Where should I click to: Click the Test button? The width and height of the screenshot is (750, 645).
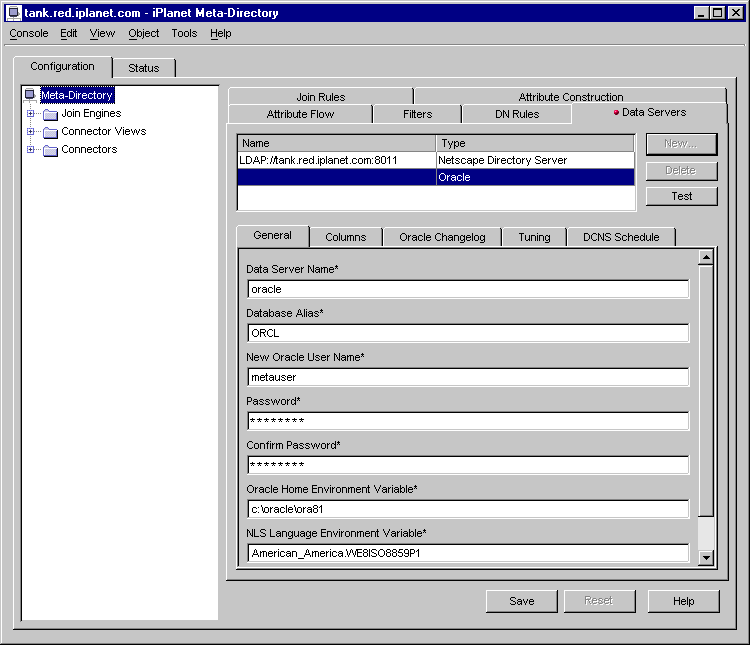681,196
